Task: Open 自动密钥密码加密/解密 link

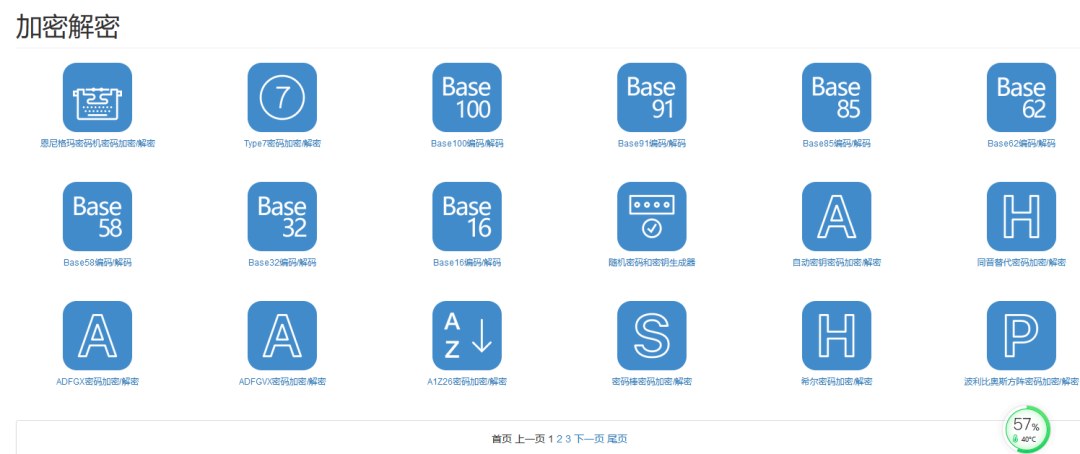Action: (836, 262)
